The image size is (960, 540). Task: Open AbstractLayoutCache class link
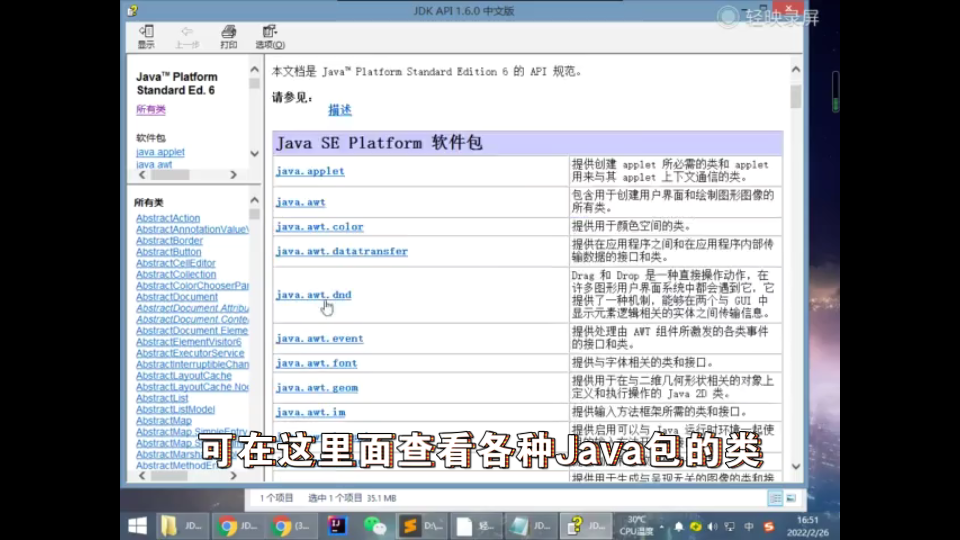pyautogui.click(x=184, y=376)
